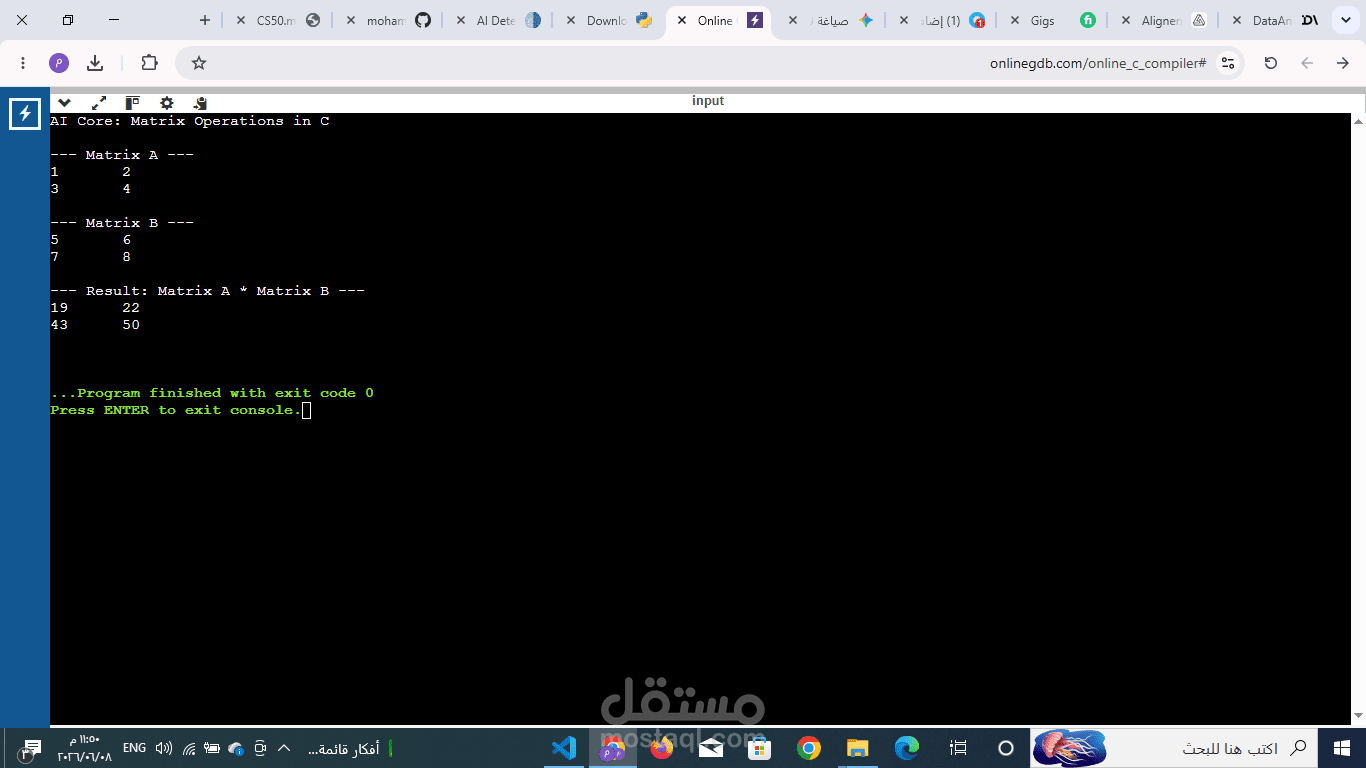Click the 'AI Core: Matrix Operations in C' title
Image resolution: width=1366 pixels, height=768 pixels.
[x=190, y=121]
